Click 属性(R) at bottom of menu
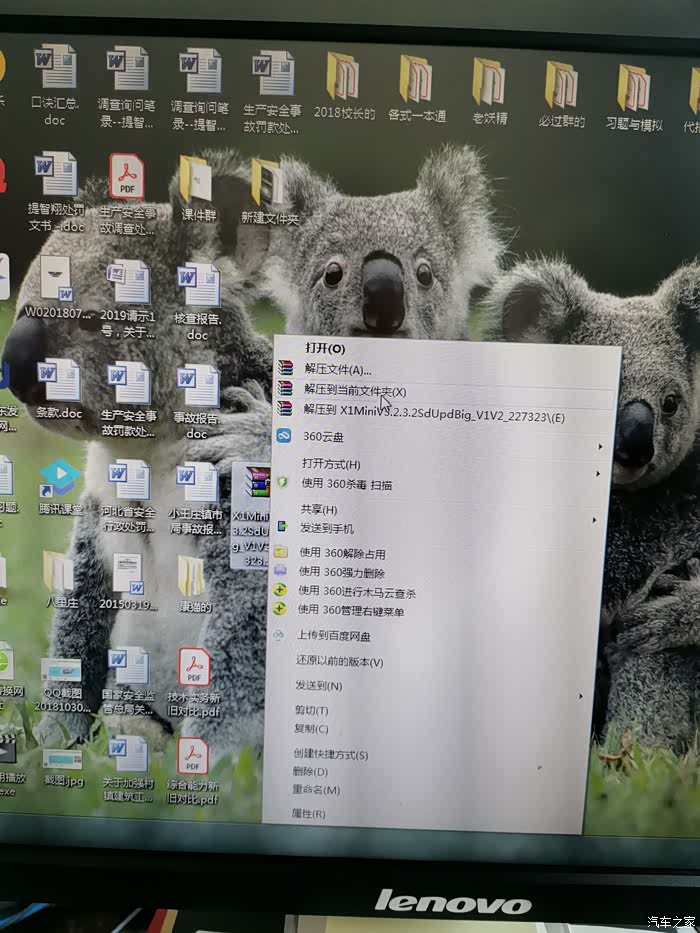 pos(308,814)
